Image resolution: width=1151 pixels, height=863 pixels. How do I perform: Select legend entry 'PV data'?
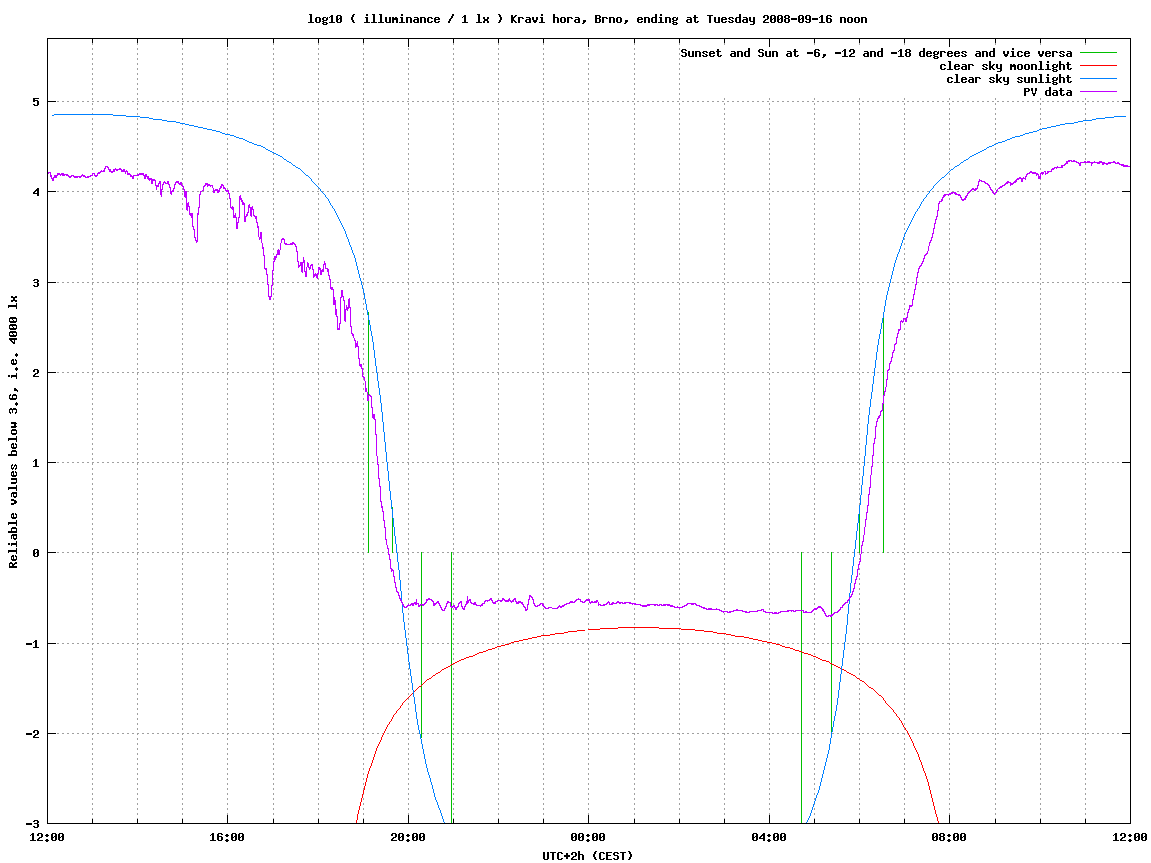pyautogui.click(x=1047, y=92)
